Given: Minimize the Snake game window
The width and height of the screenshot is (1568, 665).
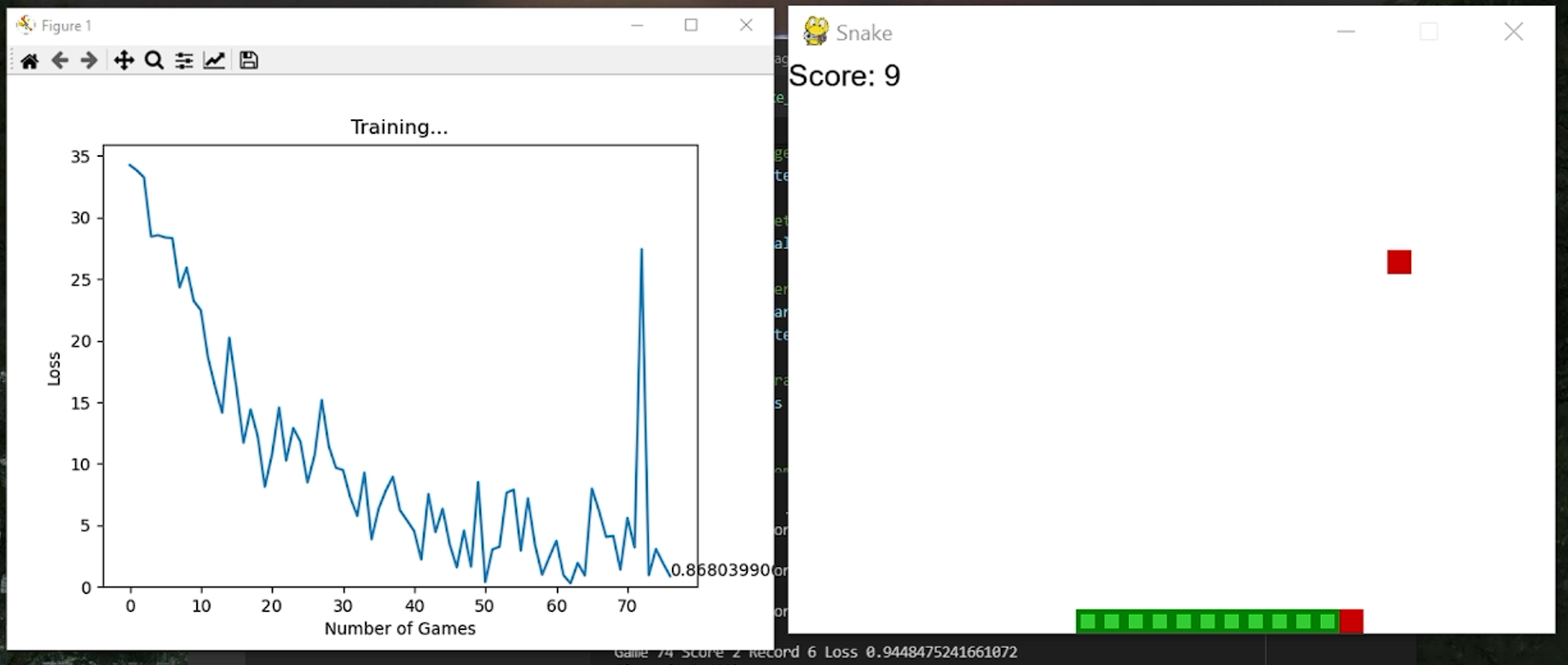Looking at the screenshot, I should (x=1346, y=32).
